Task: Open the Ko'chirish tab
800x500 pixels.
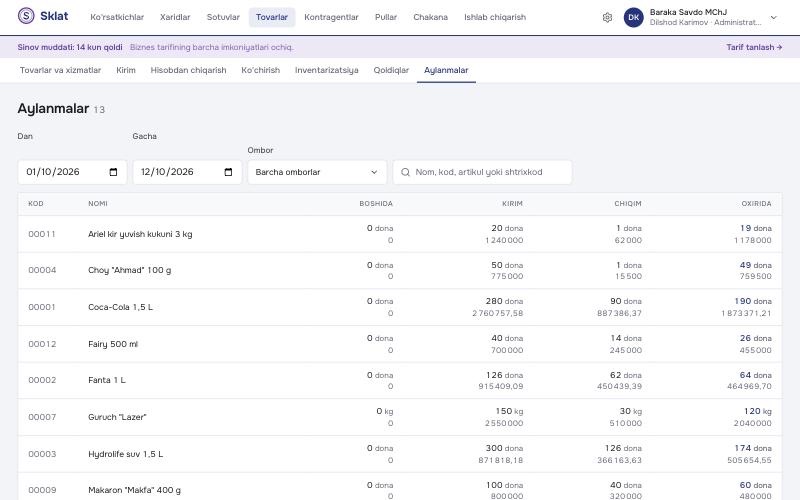Action: 260,70
